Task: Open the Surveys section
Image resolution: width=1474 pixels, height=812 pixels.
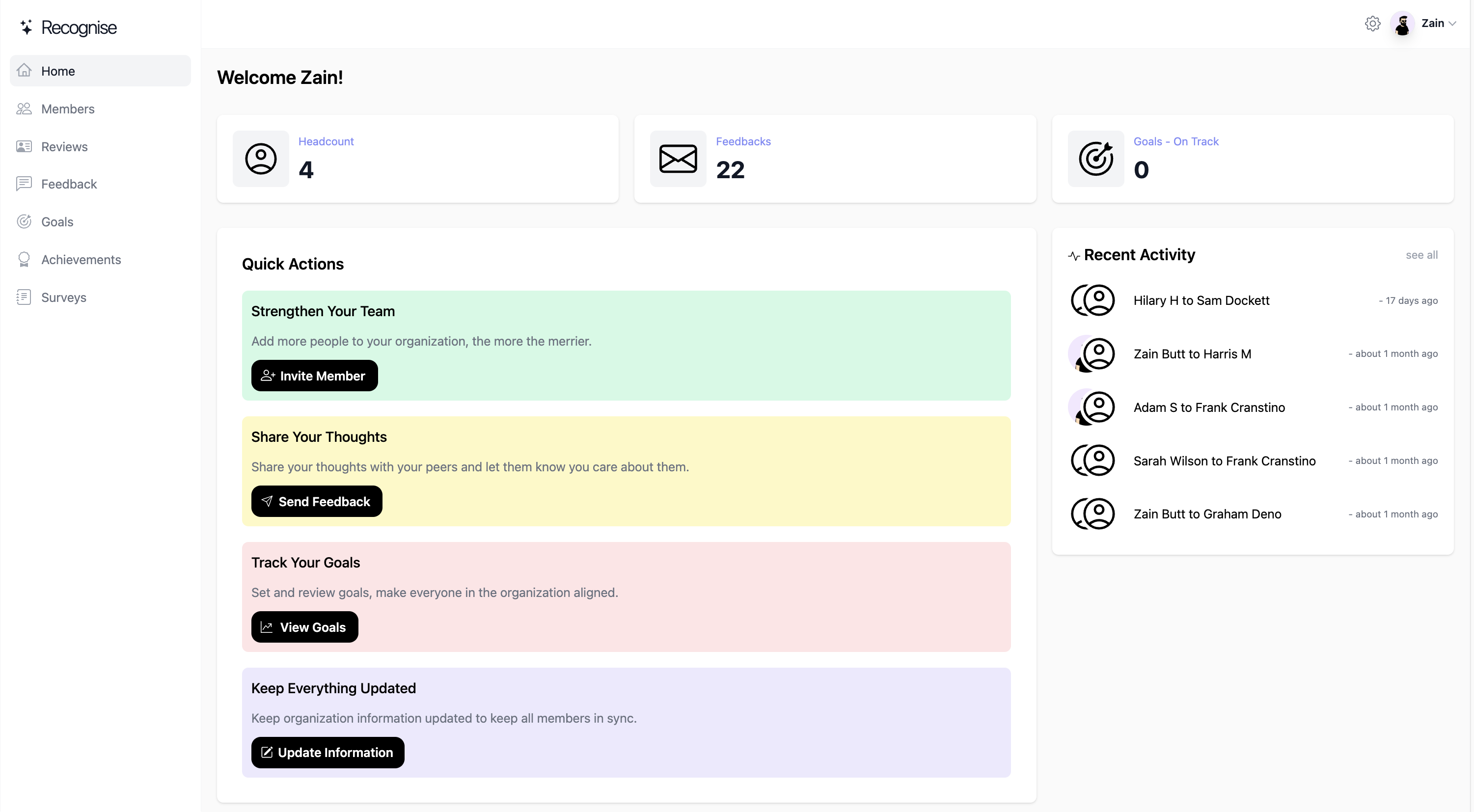Action: tap(100, 297)
